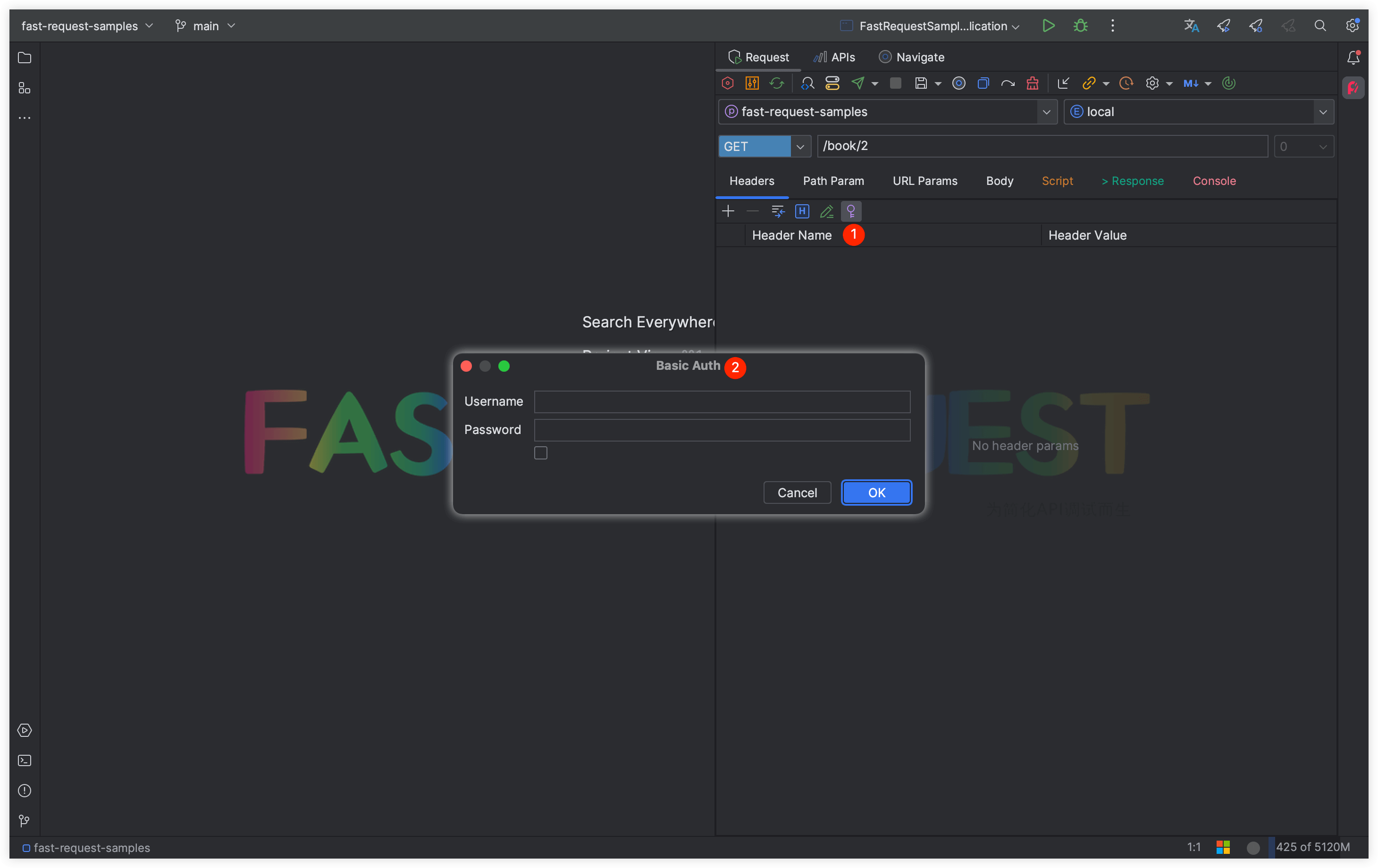The width and height of the screenshot is (1378, 868).
Task: Edit the selected header with the green pencil icon
Action: click(x=826, y=211)
